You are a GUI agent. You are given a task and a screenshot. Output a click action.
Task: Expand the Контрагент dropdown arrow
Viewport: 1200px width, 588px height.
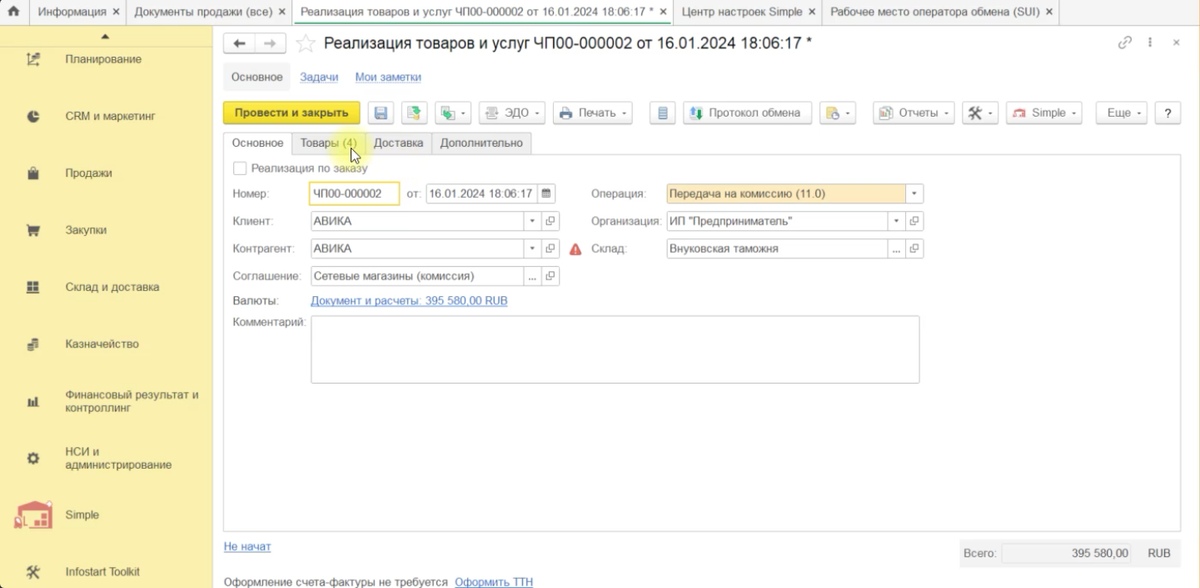[532, 248]
